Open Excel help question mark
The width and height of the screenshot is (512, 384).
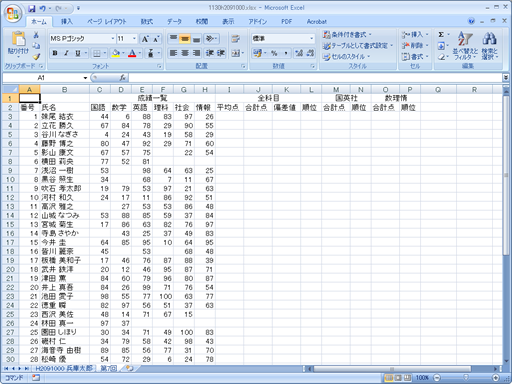click(x=471, y=21)
